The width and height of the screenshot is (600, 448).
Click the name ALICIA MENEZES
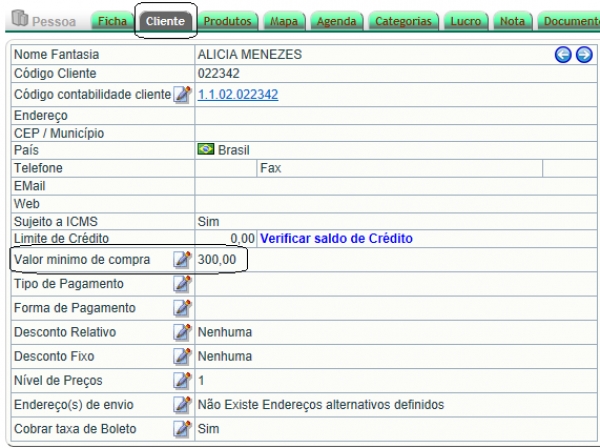[249, 54]
